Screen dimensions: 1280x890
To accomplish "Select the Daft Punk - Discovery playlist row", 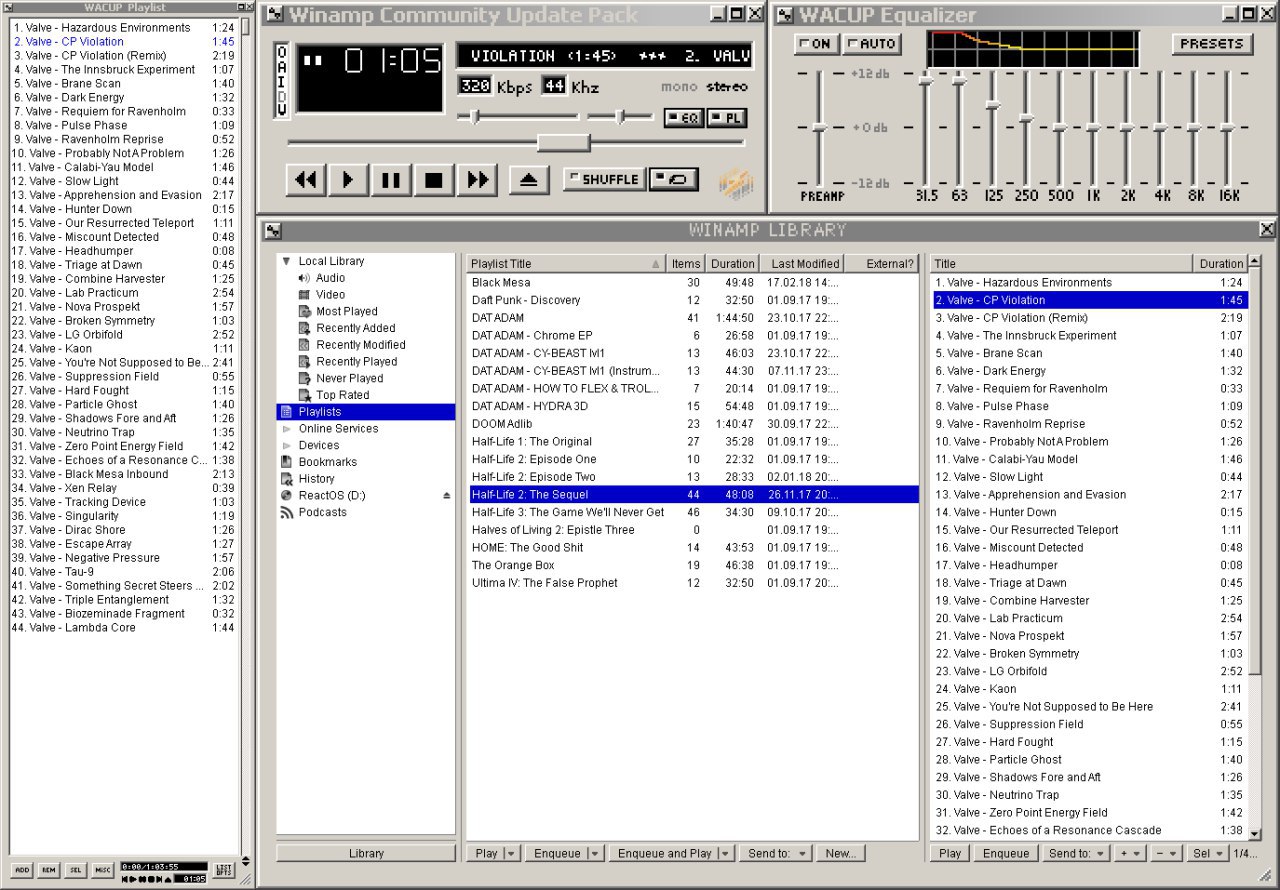I will coord(692,300).
